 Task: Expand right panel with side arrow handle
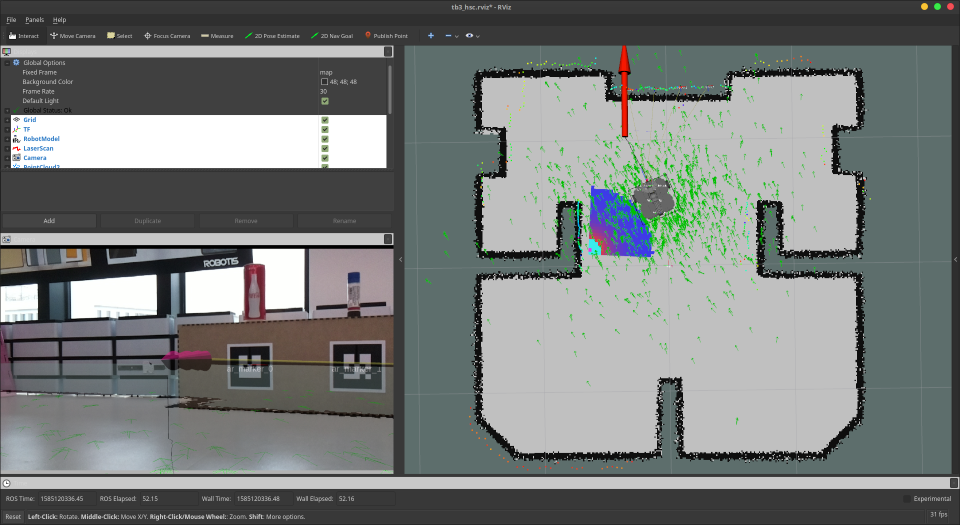tap(956, 259)
